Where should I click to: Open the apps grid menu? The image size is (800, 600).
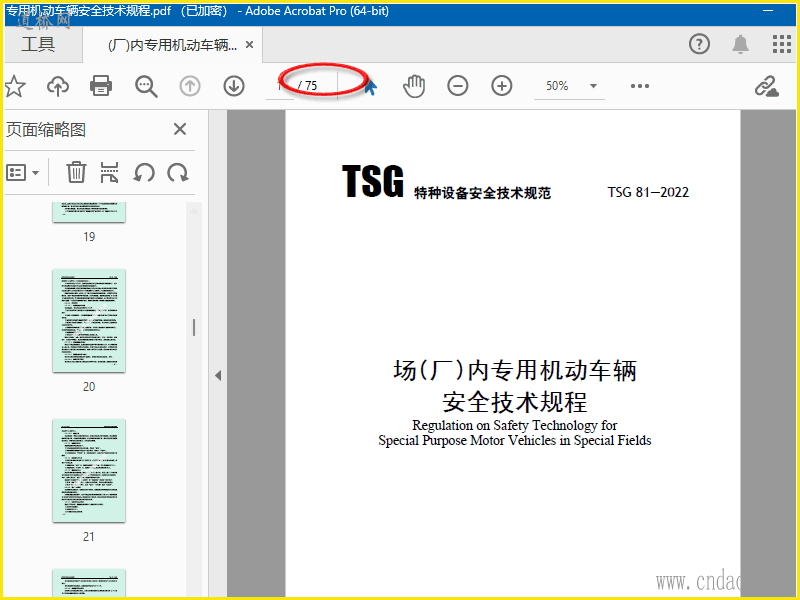[781, 44]
